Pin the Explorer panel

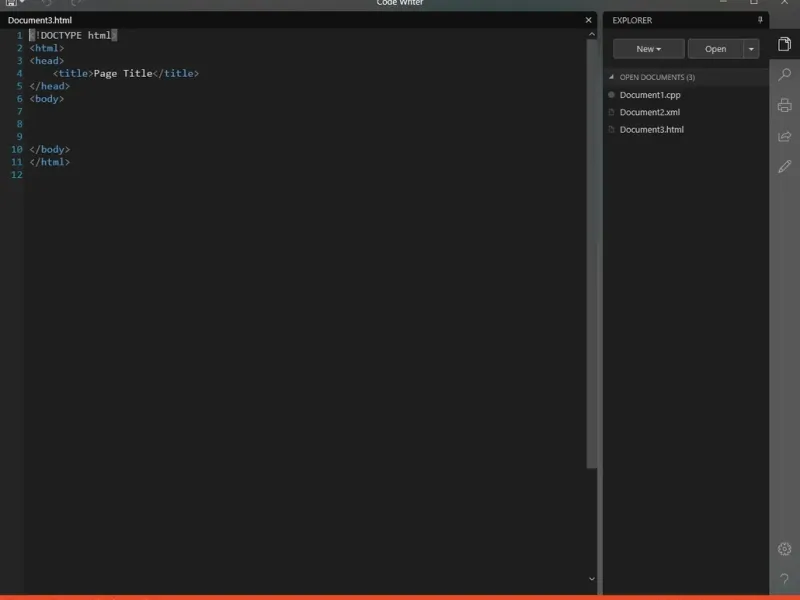pyautogui.click(x=760, y=20)
